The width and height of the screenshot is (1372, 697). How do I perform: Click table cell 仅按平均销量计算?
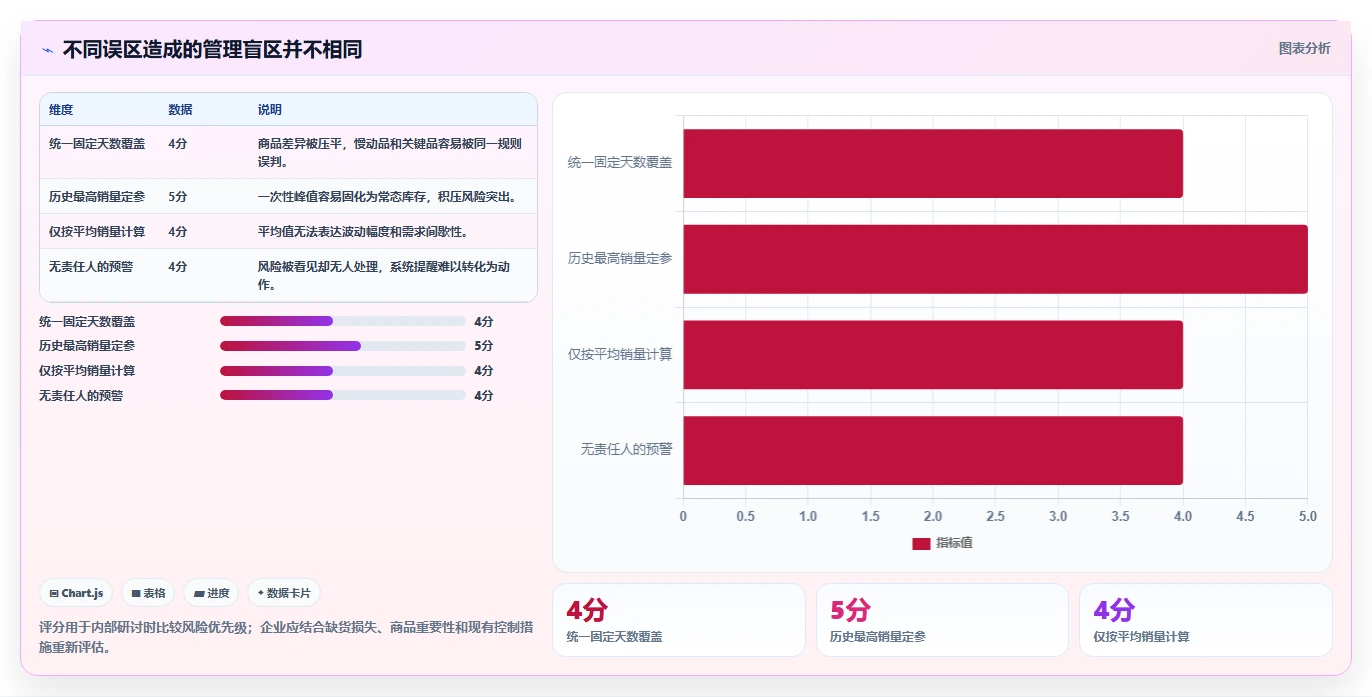97,232
